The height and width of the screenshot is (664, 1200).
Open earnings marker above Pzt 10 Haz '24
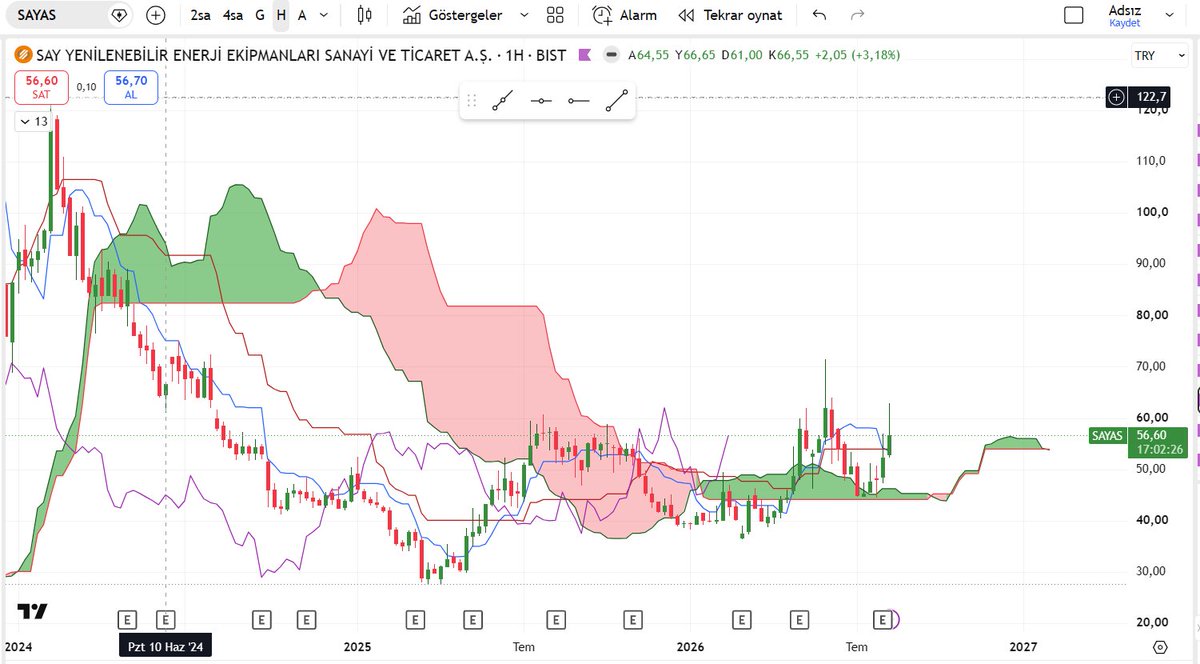point(166,620)
